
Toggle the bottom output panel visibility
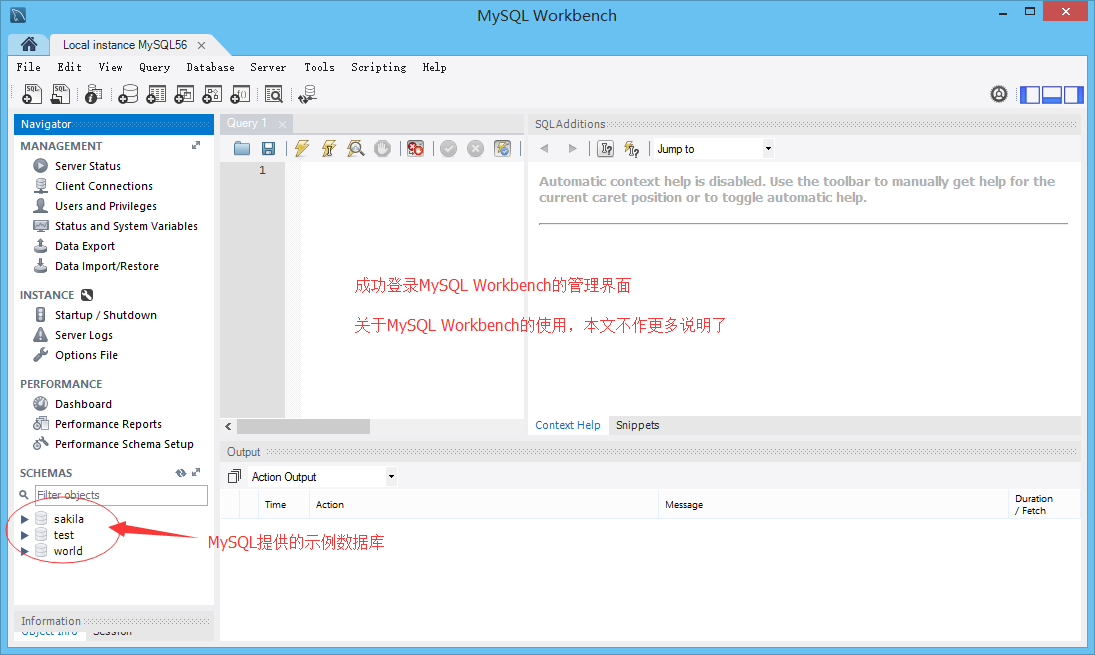click(1052, 94)
